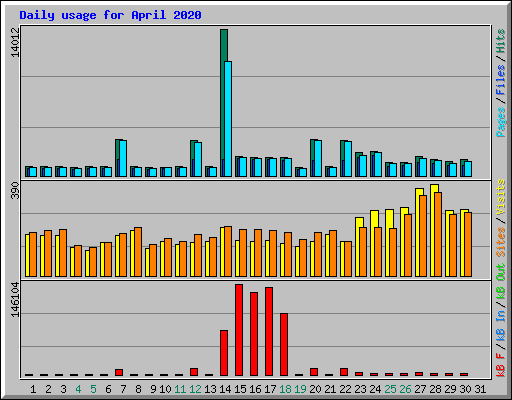This screenshot has height=400, width=512.
Task: Click the 'Files' legend label
Action: 501,80
